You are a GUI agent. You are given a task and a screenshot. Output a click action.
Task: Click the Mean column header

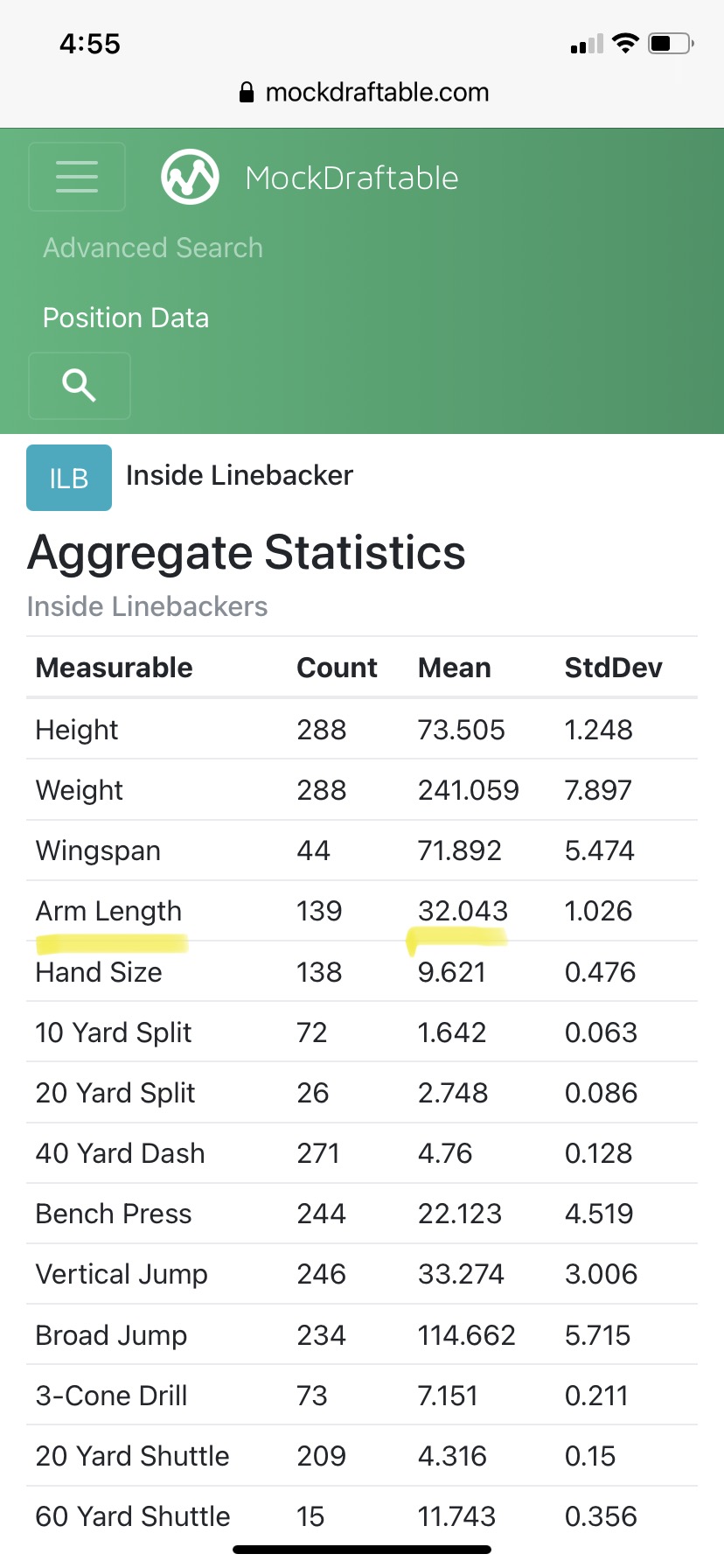[x=454, y=668]
